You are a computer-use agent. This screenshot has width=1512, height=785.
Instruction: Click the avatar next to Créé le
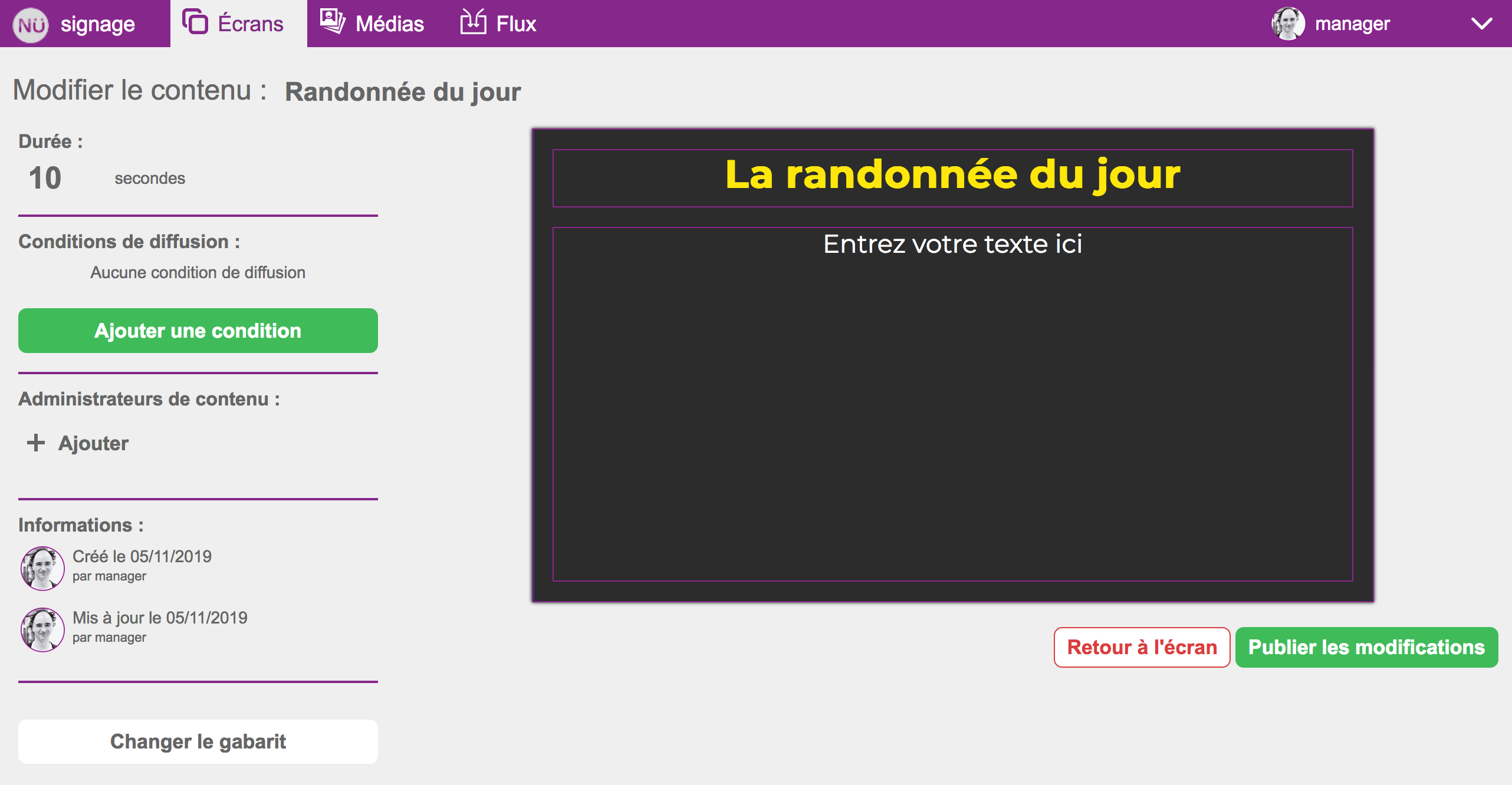pos(42,568)
